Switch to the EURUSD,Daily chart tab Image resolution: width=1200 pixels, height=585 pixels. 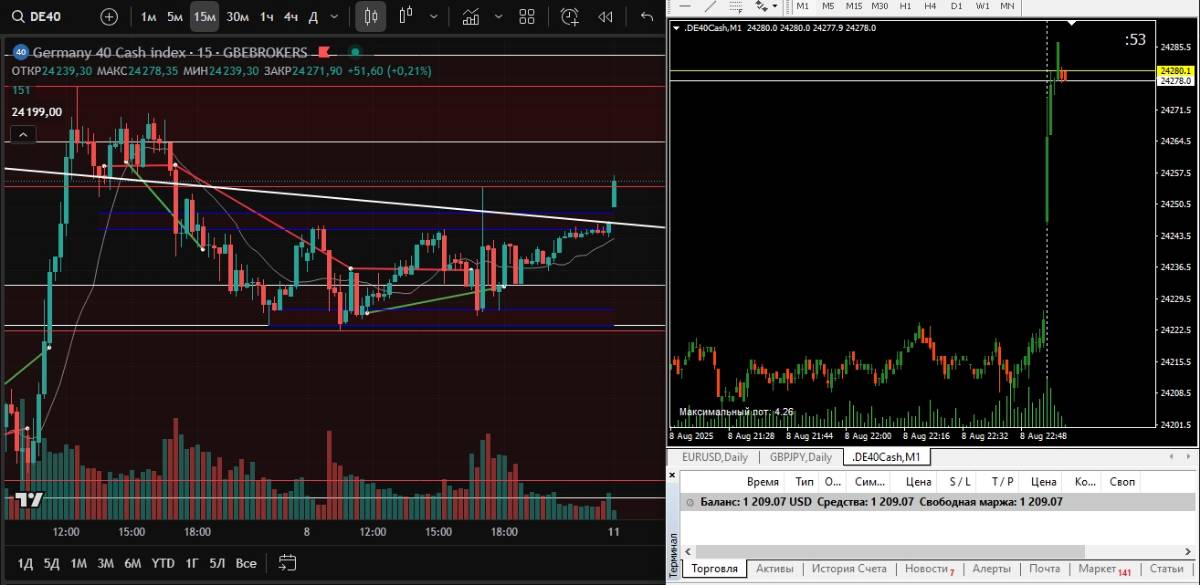(x=714, y=457)
